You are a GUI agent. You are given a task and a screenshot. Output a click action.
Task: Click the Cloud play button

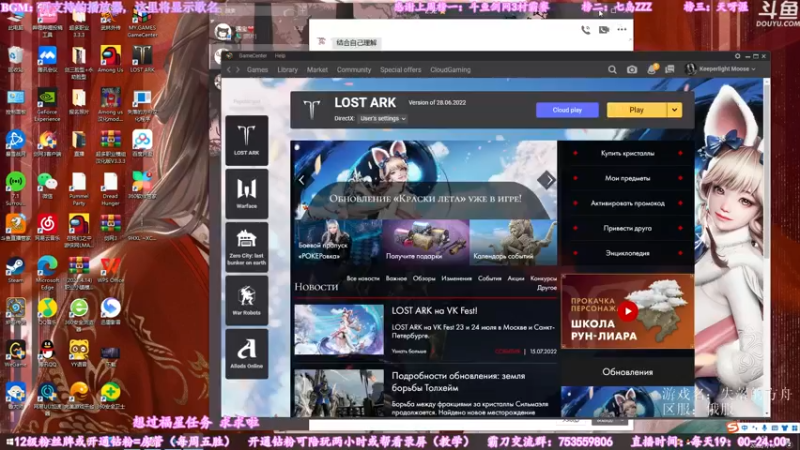click(567, 110)
